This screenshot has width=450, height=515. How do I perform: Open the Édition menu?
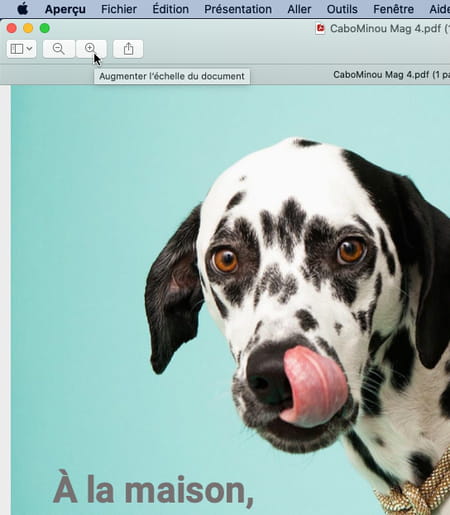tap(171, 9)
